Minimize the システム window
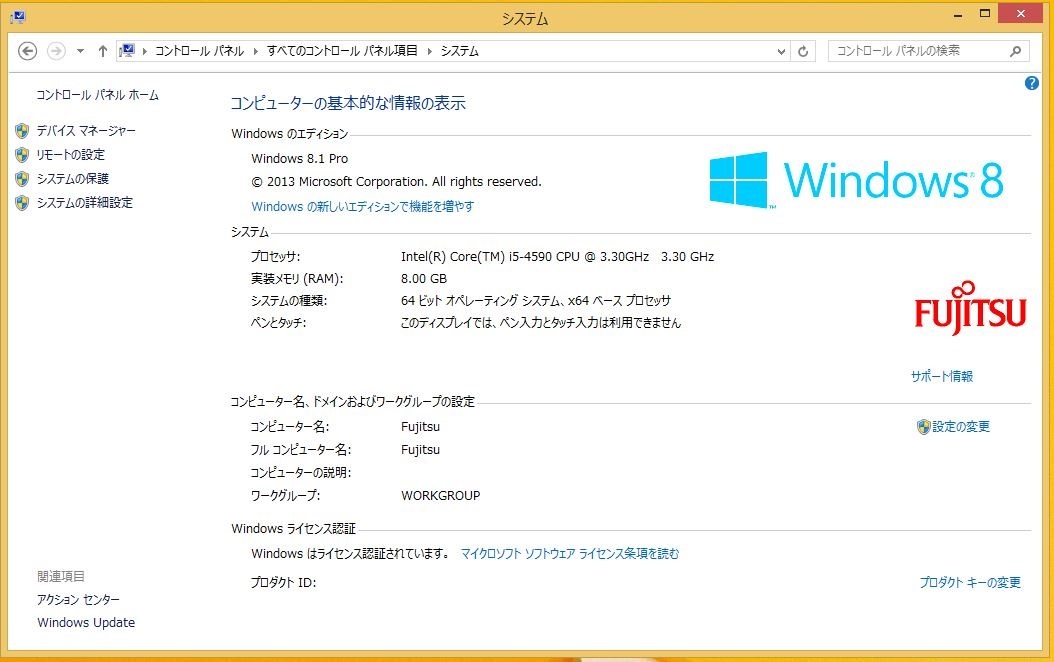 pyautogui.click(x=958, y=14)
